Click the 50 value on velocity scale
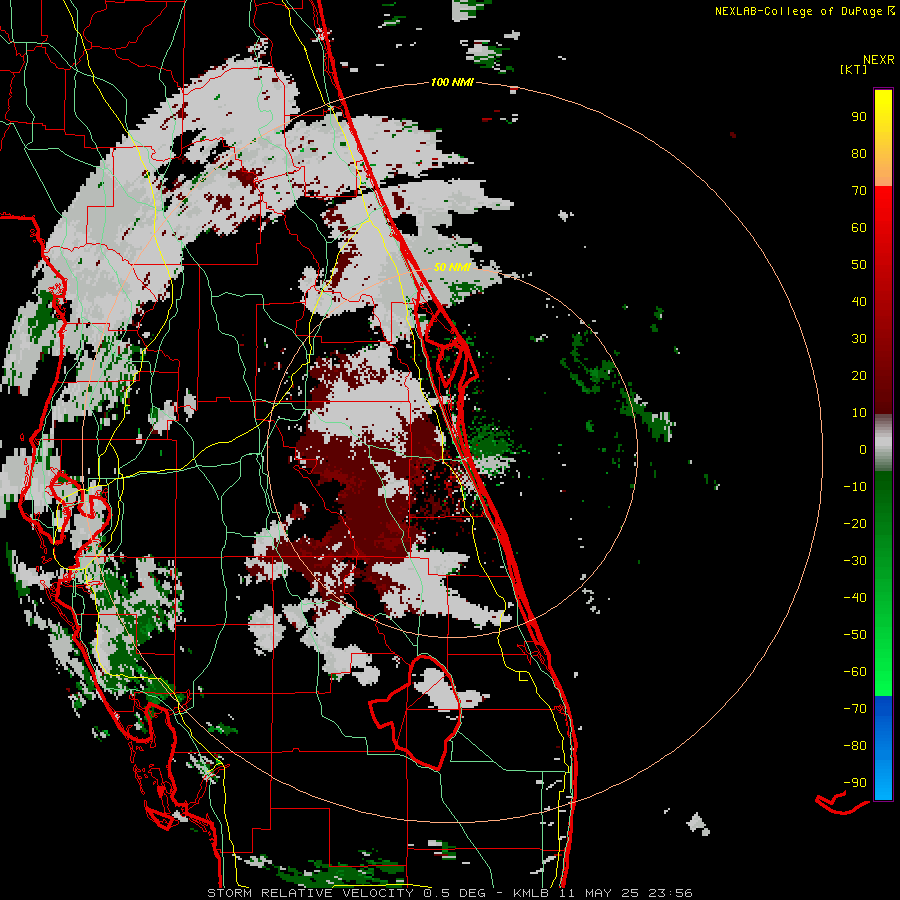This screenshot has height=900, width=900. (859, 265)
